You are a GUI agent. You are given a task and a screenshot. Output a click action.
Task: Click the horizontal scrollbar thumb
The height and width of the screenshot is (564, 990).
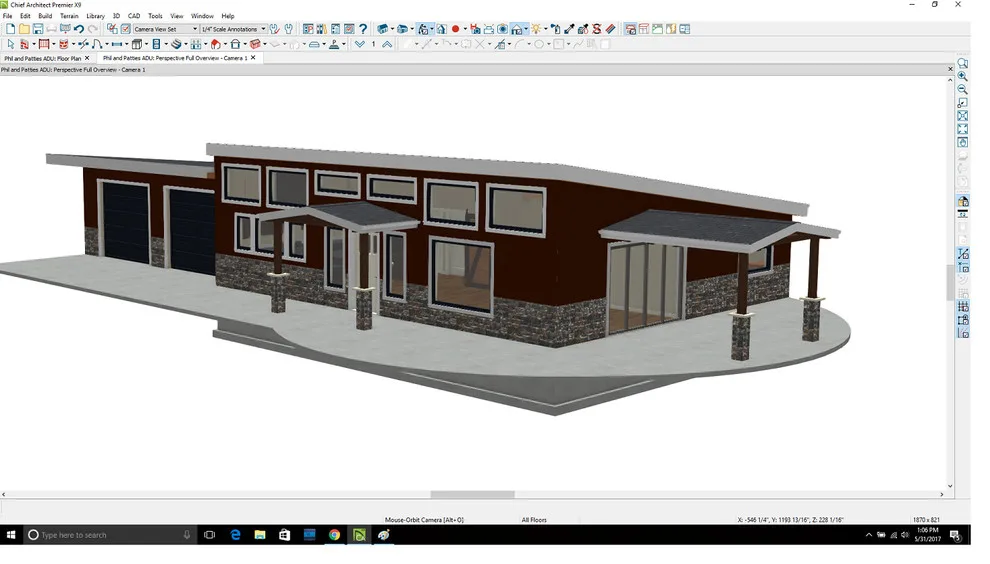coord(472,495)
